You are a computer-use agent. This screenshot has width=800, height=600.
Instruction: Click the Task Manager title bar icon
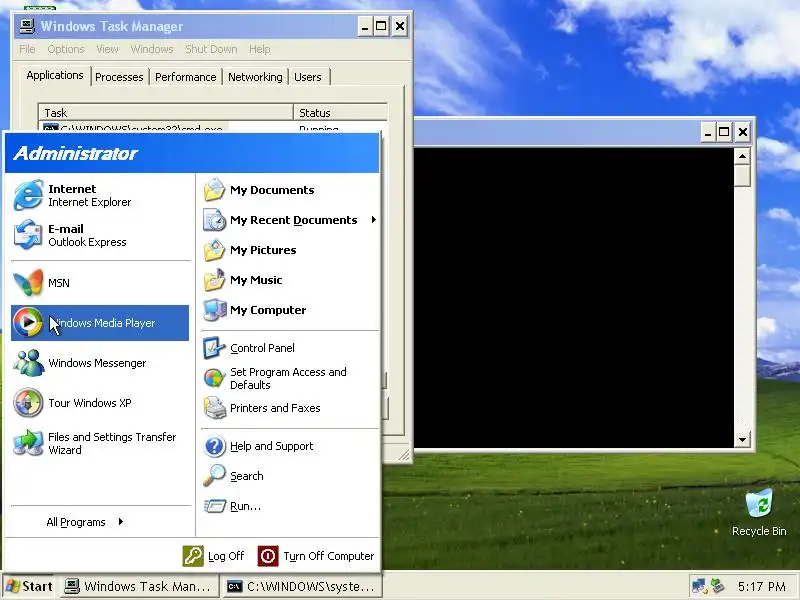click(x=27, y=26)
